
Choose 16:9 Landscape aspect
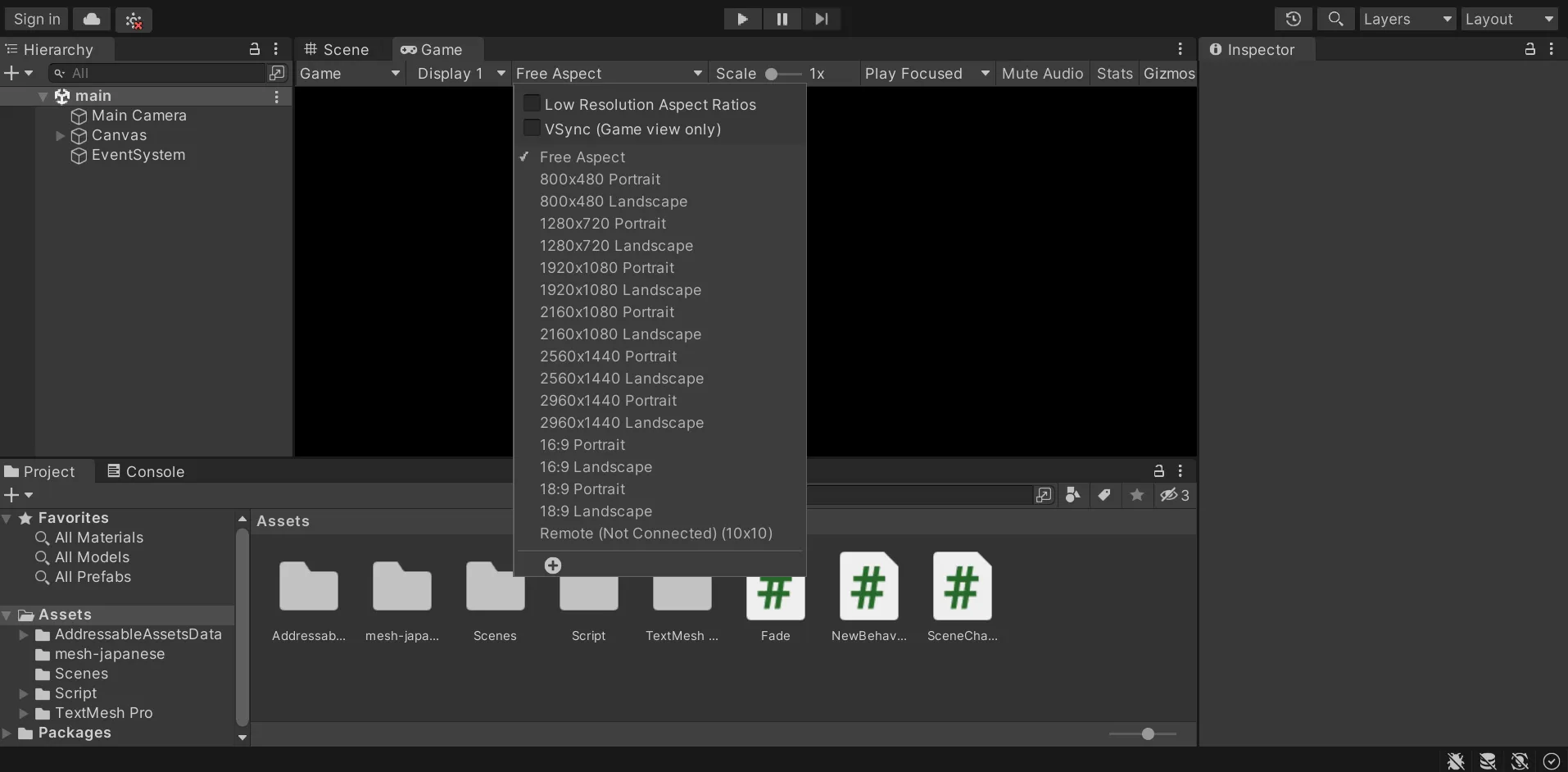(x=659, y=467)
